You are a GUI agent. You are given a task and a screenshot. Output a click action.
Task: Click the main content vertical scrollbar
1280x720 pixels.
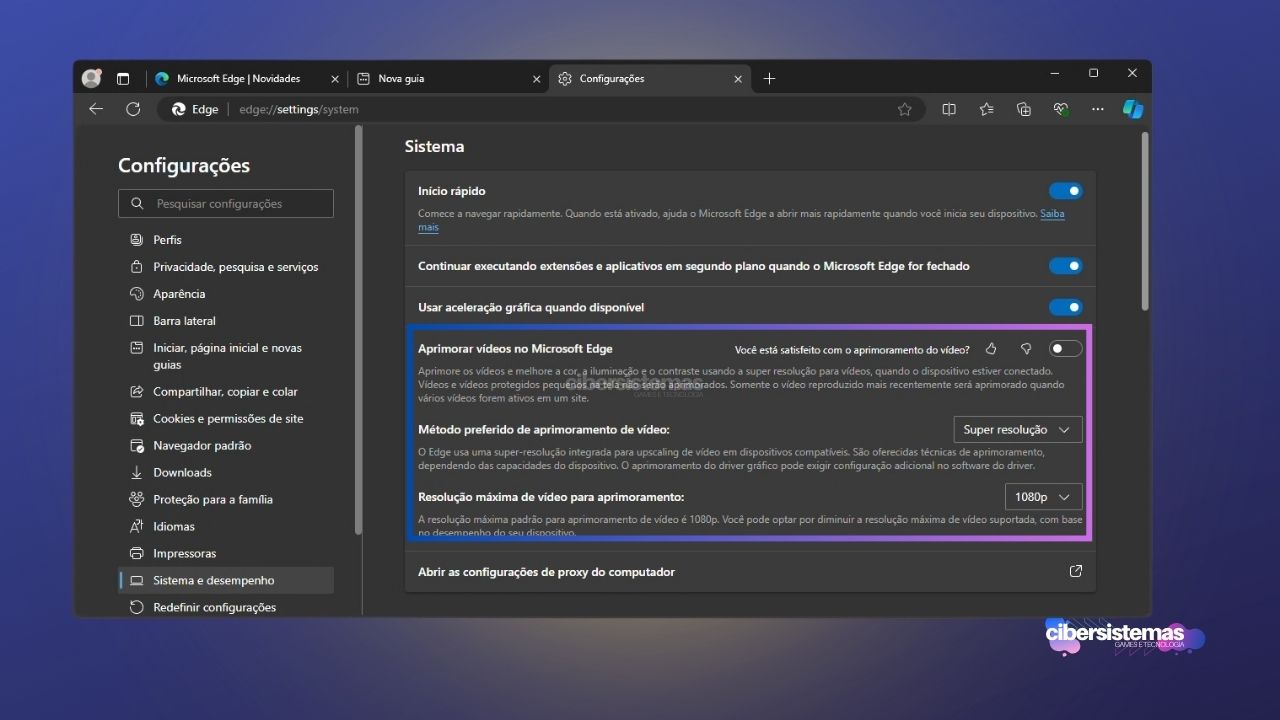pos(1145,220)
